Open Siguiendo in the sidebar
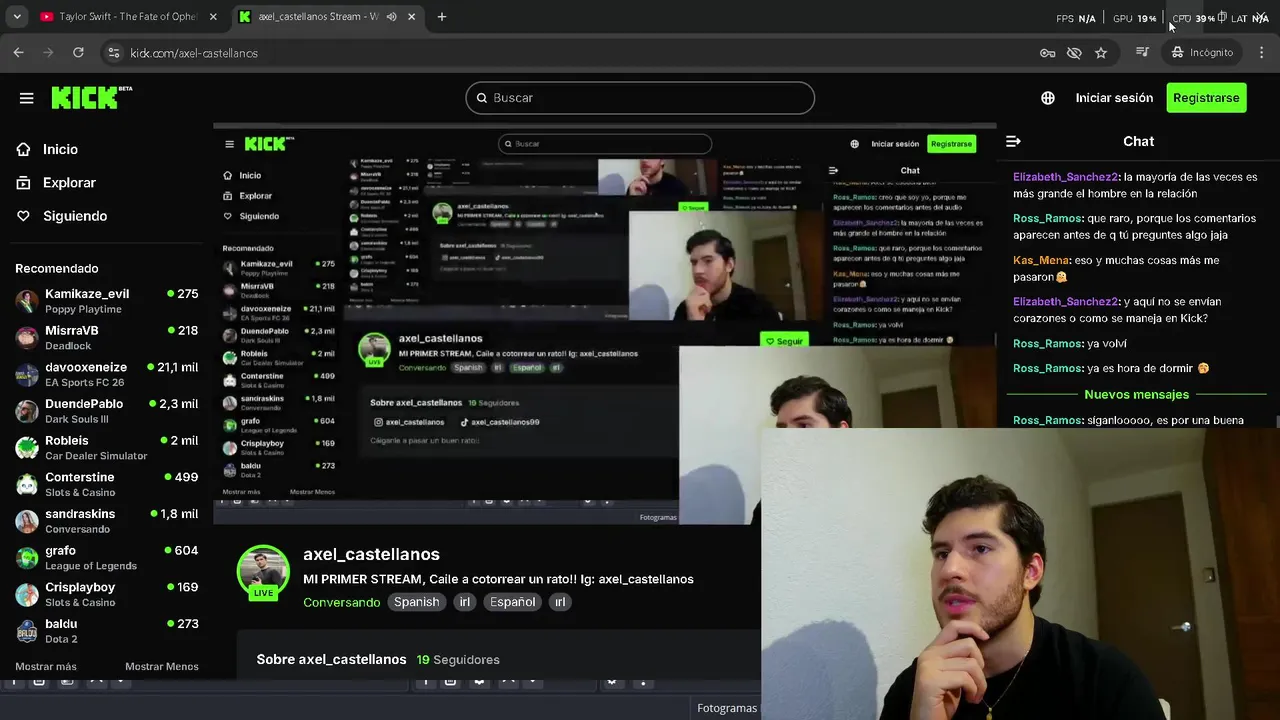Screen dimensions: 1280x720 [75, 216]
